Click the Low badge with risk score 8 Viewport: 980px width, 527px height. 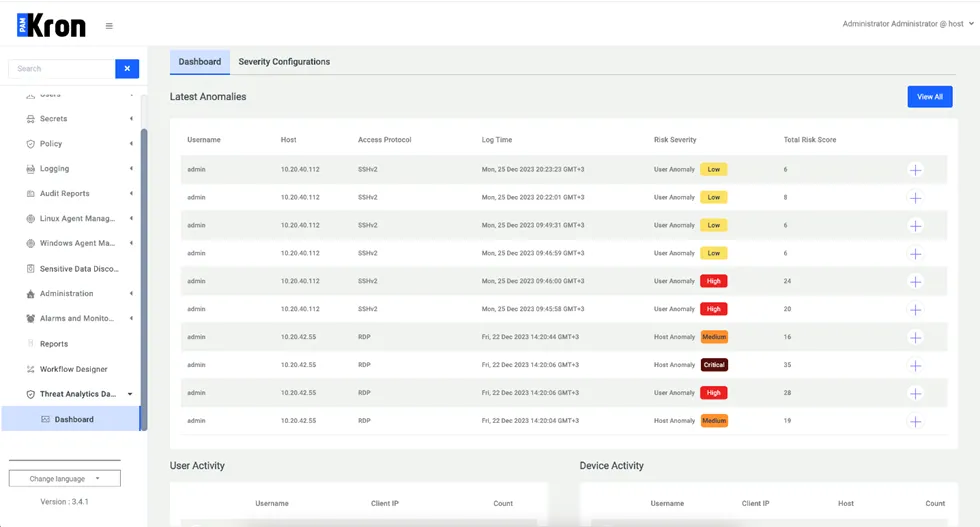click(713, 198)
